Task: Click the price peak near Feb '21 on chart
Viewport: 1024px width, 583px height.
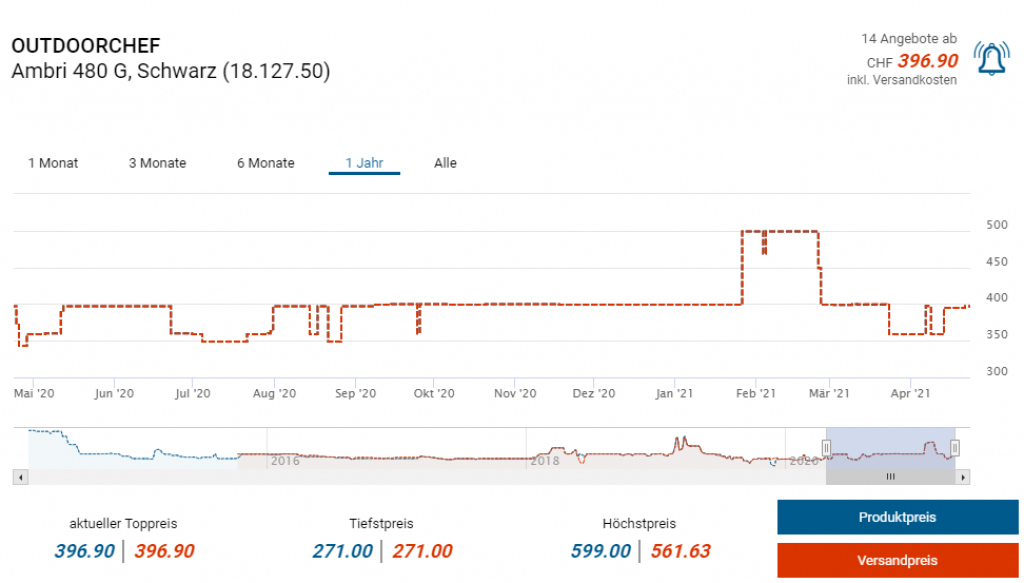Action: 780,232
